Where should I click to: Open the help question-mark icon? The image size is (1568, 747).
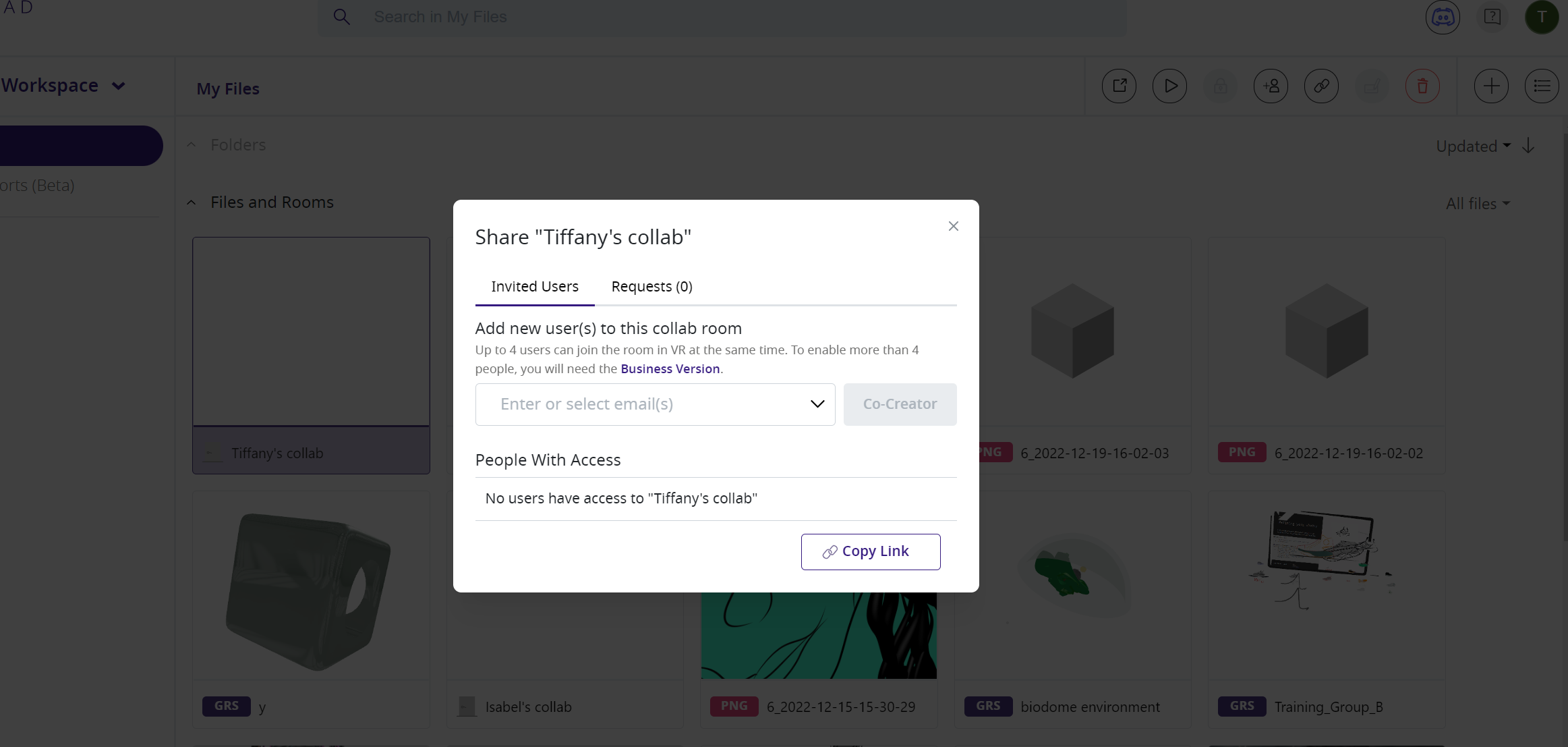[1492, 17]
